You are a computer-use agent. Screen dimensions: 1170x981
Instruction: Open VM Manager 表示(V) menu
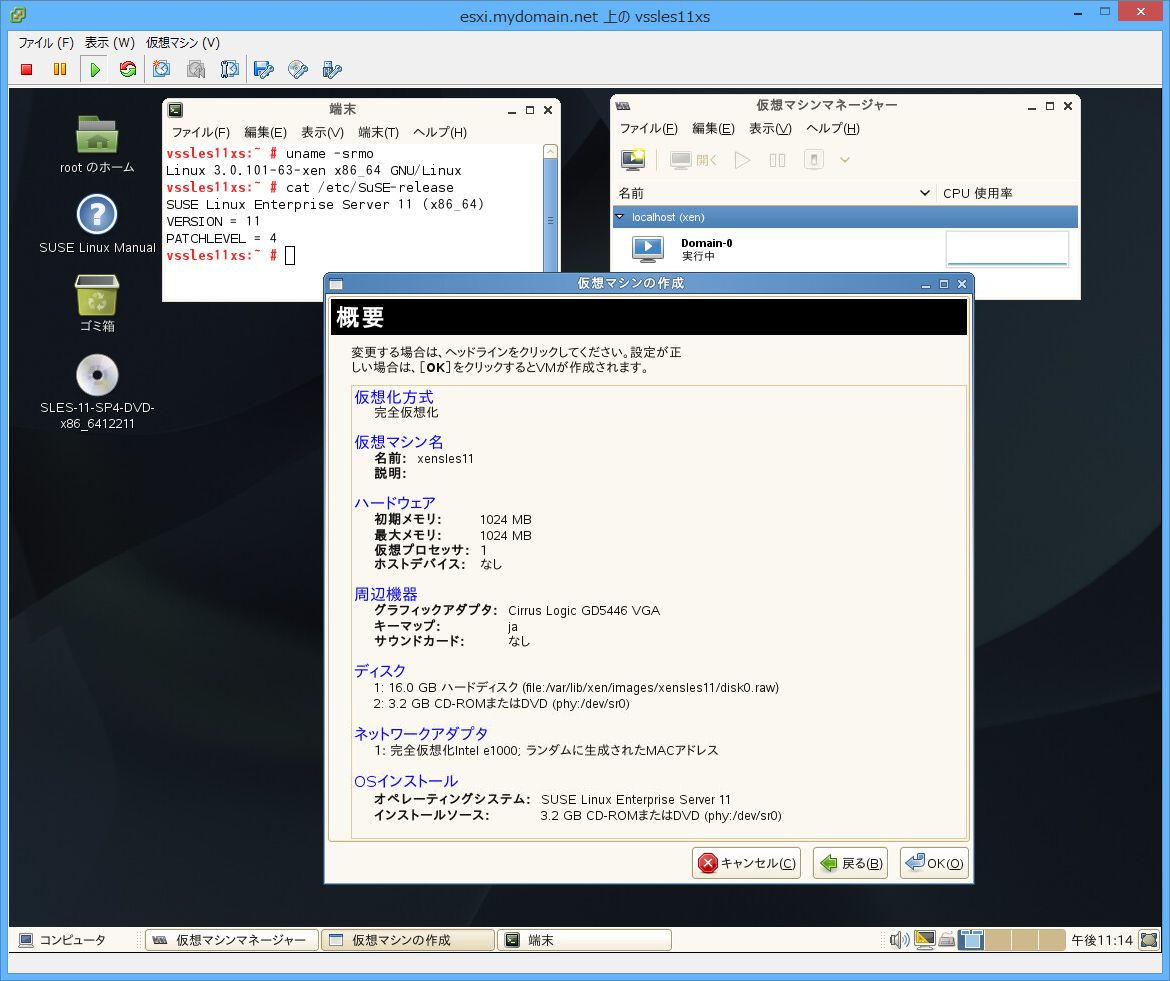[770, 128]
